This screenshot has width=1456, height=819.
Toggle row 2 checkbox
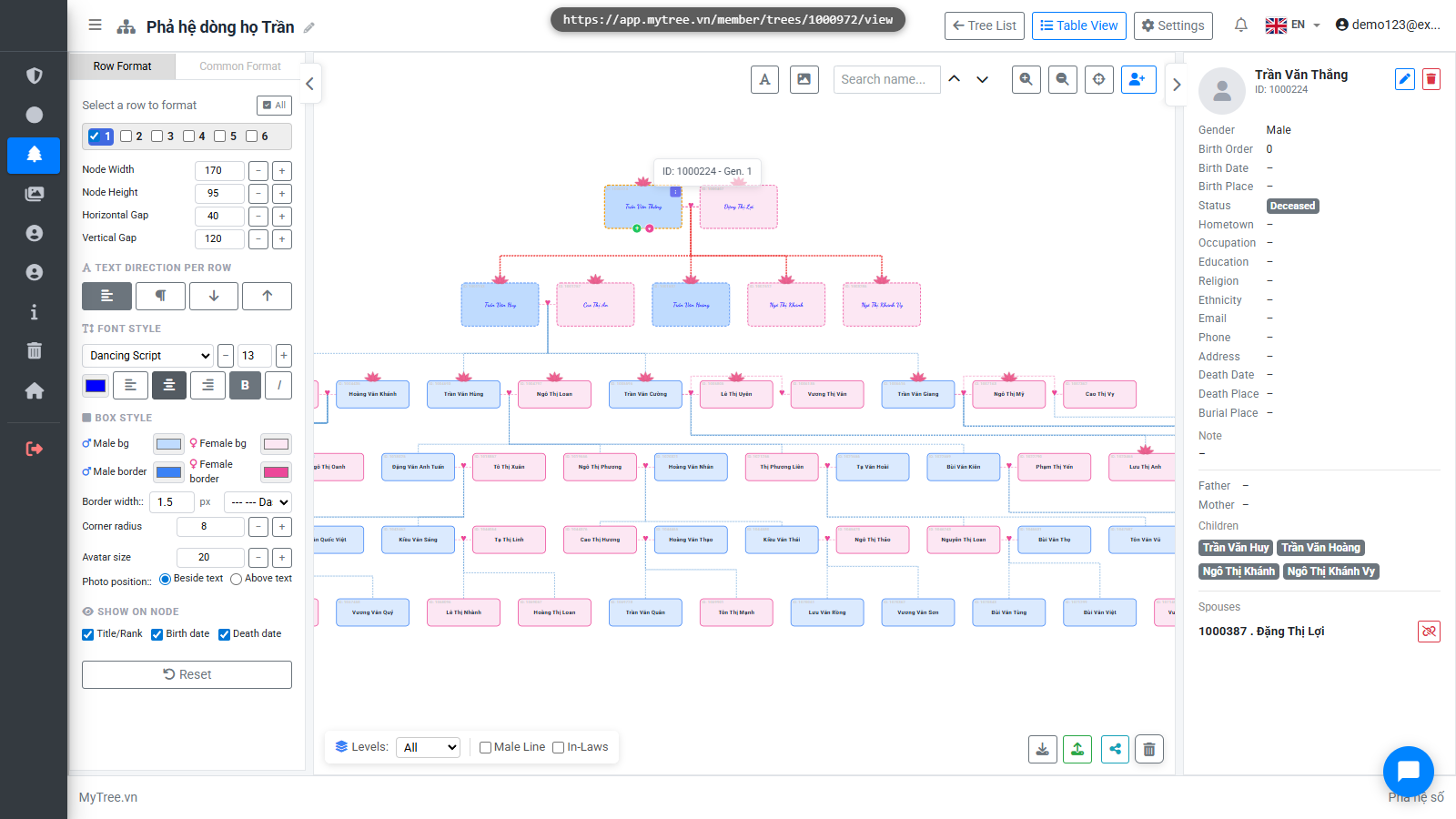point(126,136)
